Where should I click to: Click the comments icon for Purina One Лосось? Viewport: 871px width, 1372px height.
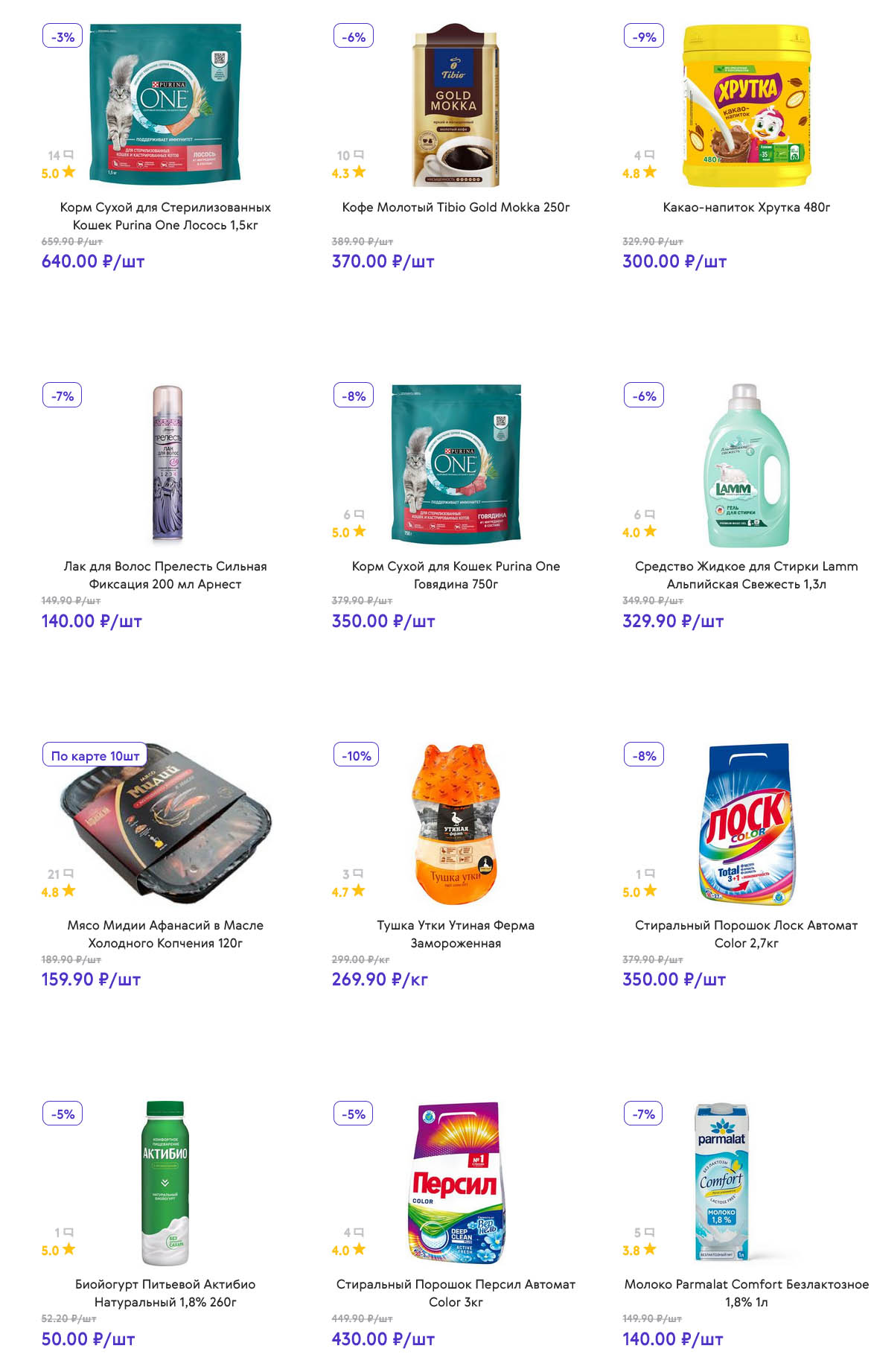[68, 155]
